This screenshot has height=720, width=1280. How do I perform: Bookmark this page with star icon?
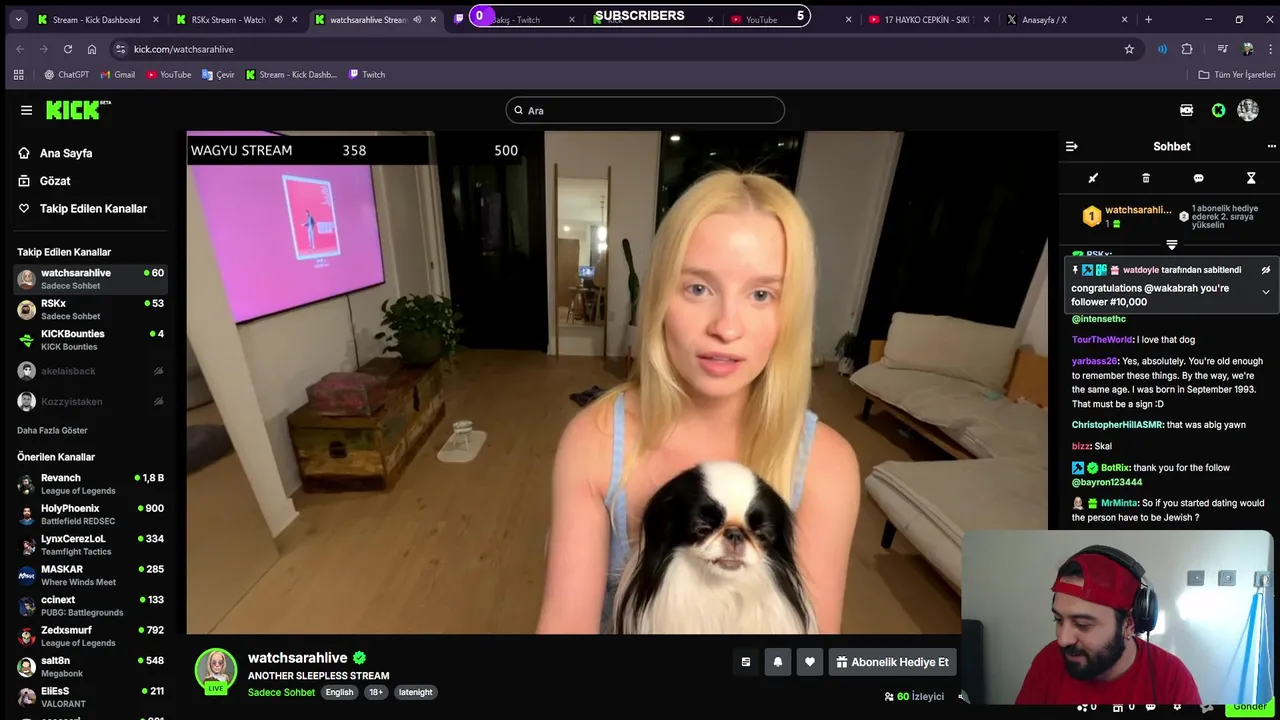click(x=1129, y=49)
